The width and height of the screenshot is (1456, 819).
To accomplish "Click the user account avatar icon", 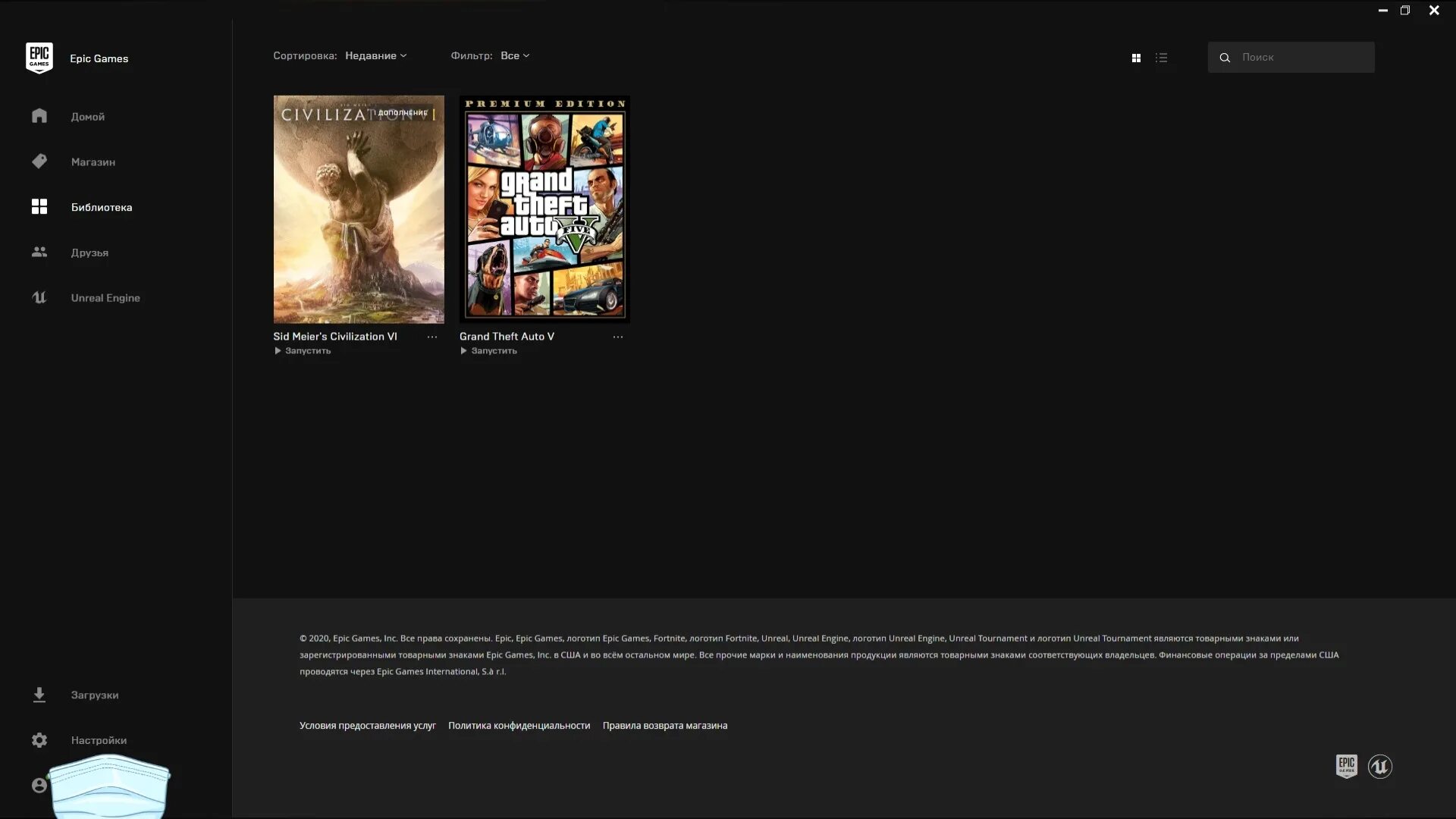I will 39,786.
